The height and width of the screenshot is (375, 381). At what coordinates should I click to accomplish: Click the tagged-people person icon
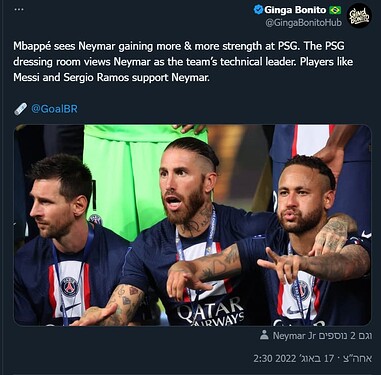[x=264, y=335]
